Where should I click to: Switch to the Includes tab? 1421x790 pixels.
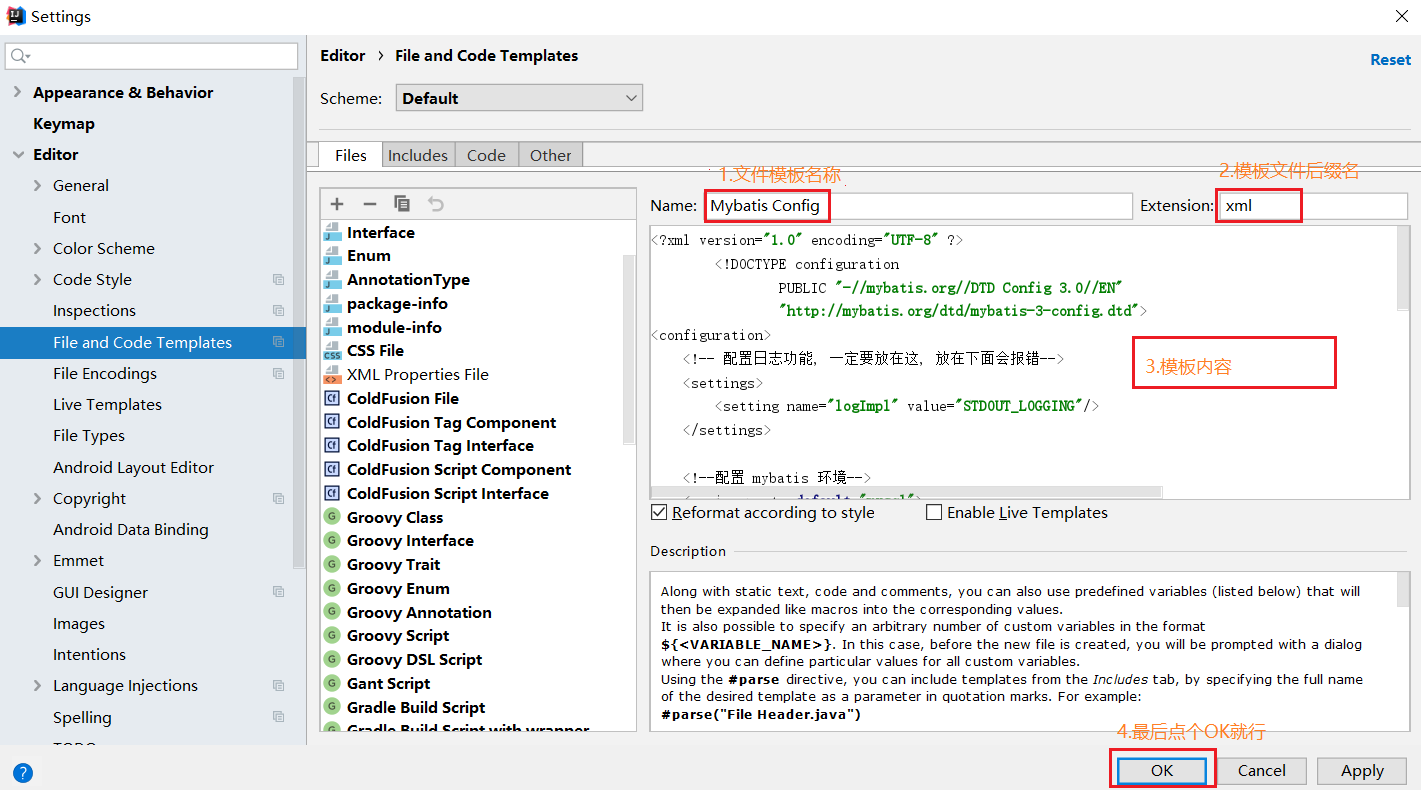point(418,155)
